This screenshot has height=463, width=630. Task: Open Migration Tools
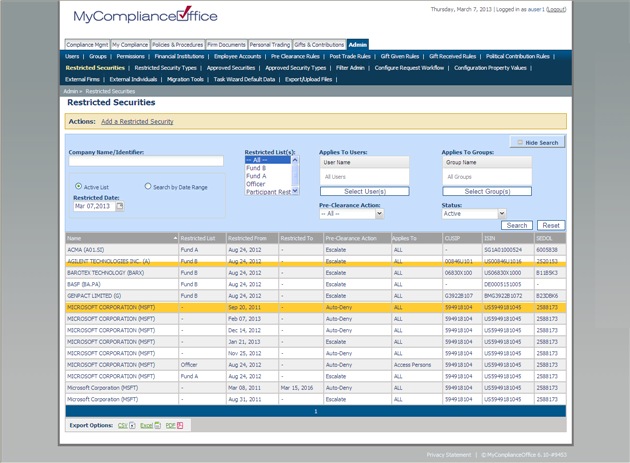point(185,80)
